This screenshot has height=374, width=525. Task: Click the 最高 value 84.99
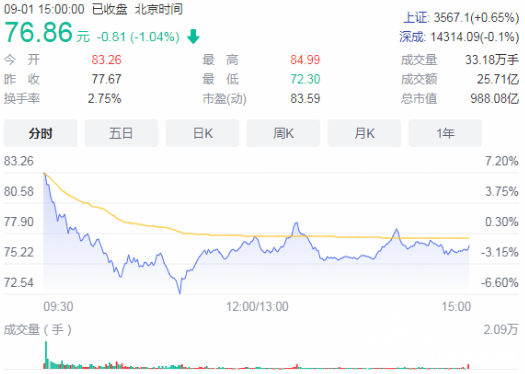[305, 60]
